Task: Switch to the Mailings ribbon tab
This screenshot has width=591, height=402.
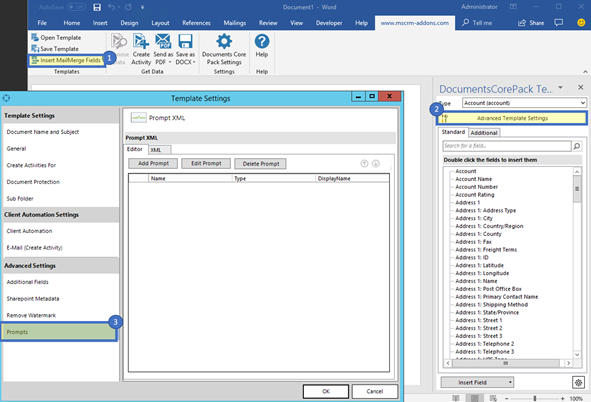Action: [234, 23]
